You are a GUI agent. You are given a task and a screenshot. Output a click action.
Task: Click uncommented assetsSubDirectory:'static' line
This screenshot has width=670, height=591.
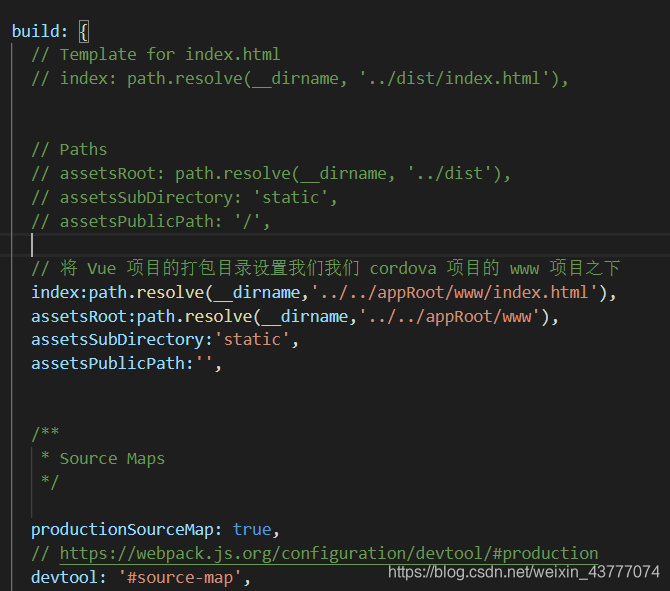[165, 340]
